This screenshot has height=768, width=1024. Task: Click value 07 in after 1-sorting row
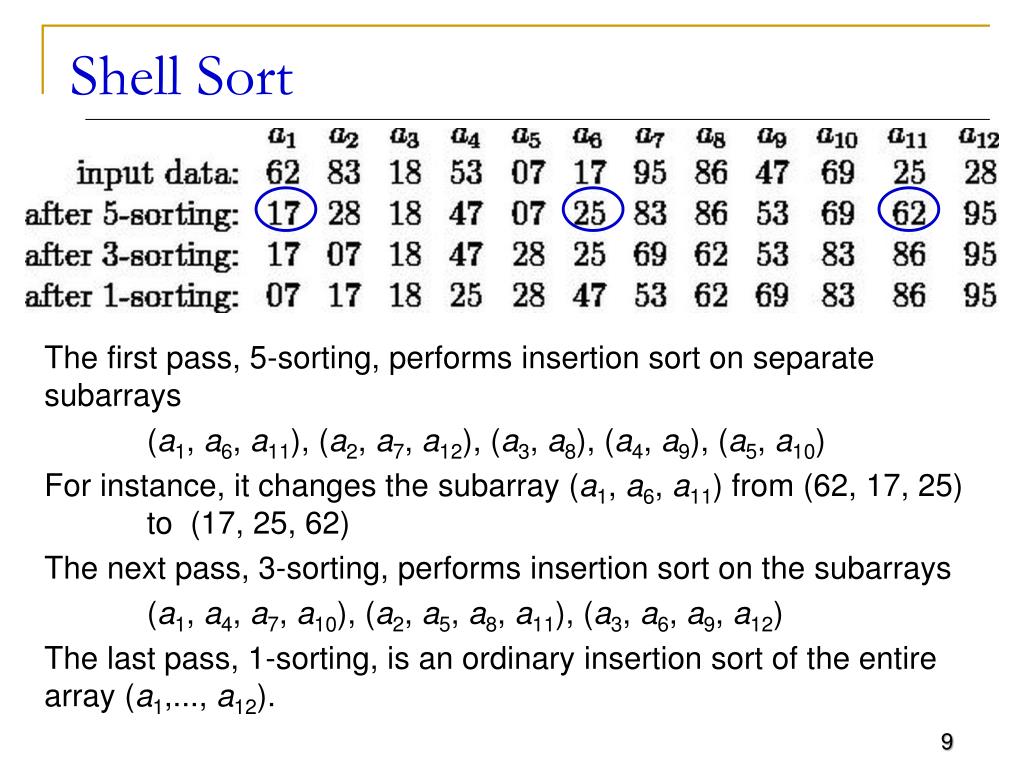pos(283,295)
